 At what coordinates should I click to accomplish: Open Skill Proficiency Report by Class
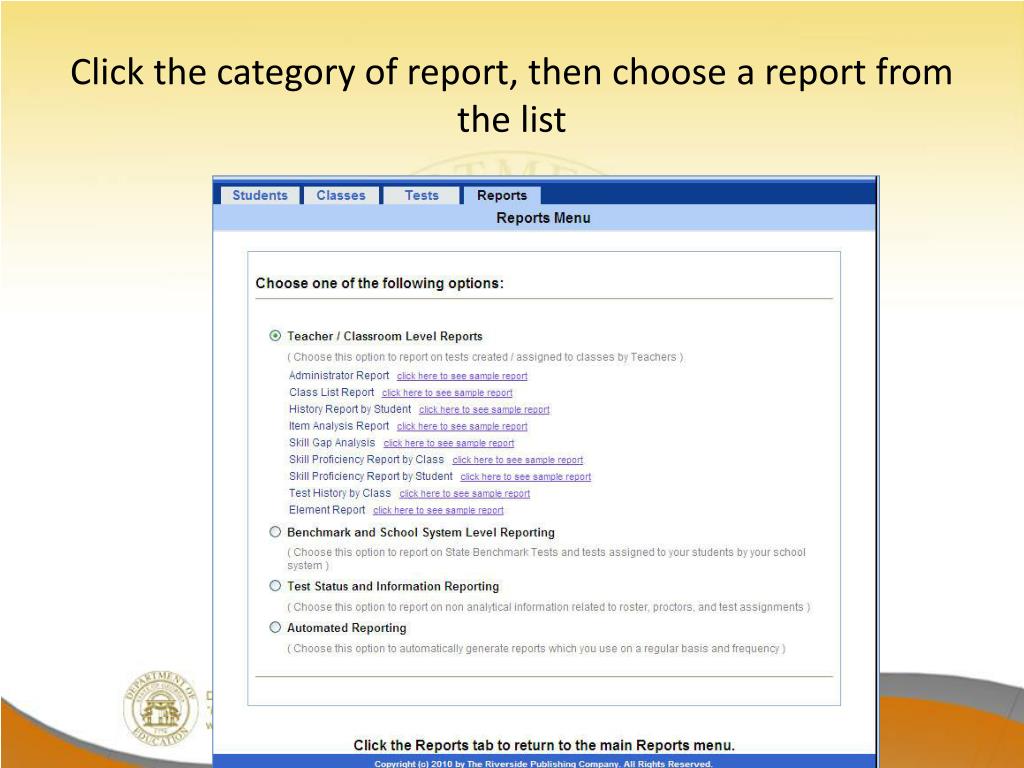[366, 460]
